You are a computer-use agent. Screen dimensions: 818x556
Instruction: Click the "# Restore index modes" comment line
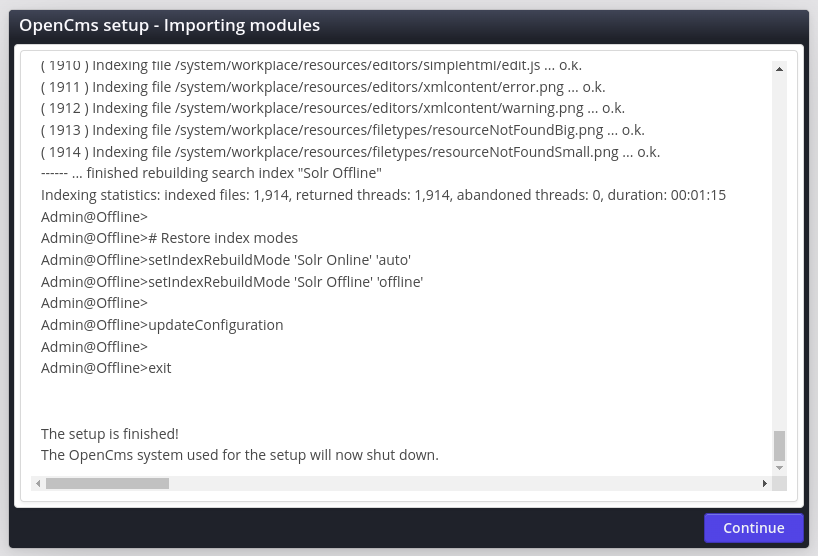click(x=169, y=238)
